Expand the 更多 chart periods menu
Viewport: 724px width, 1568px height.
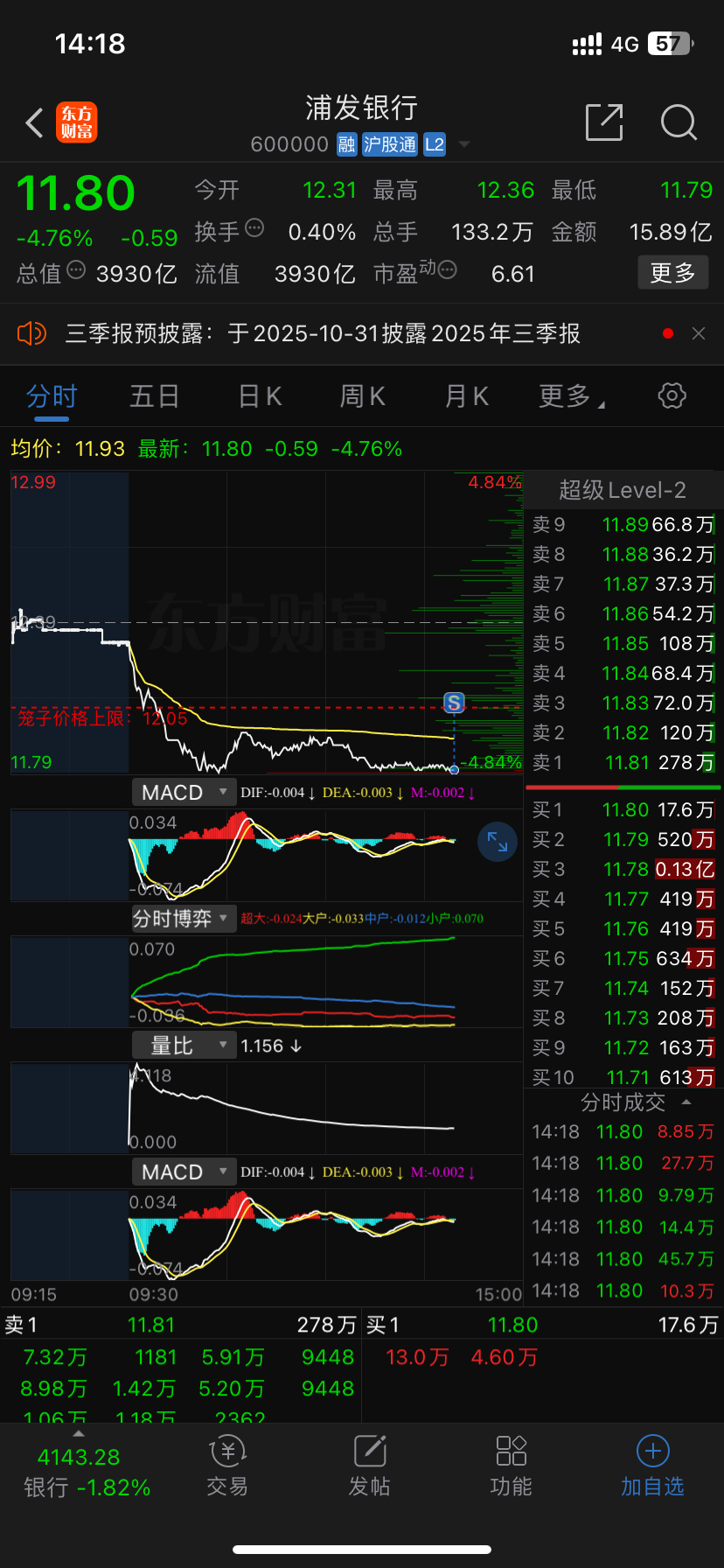[572, 396]
